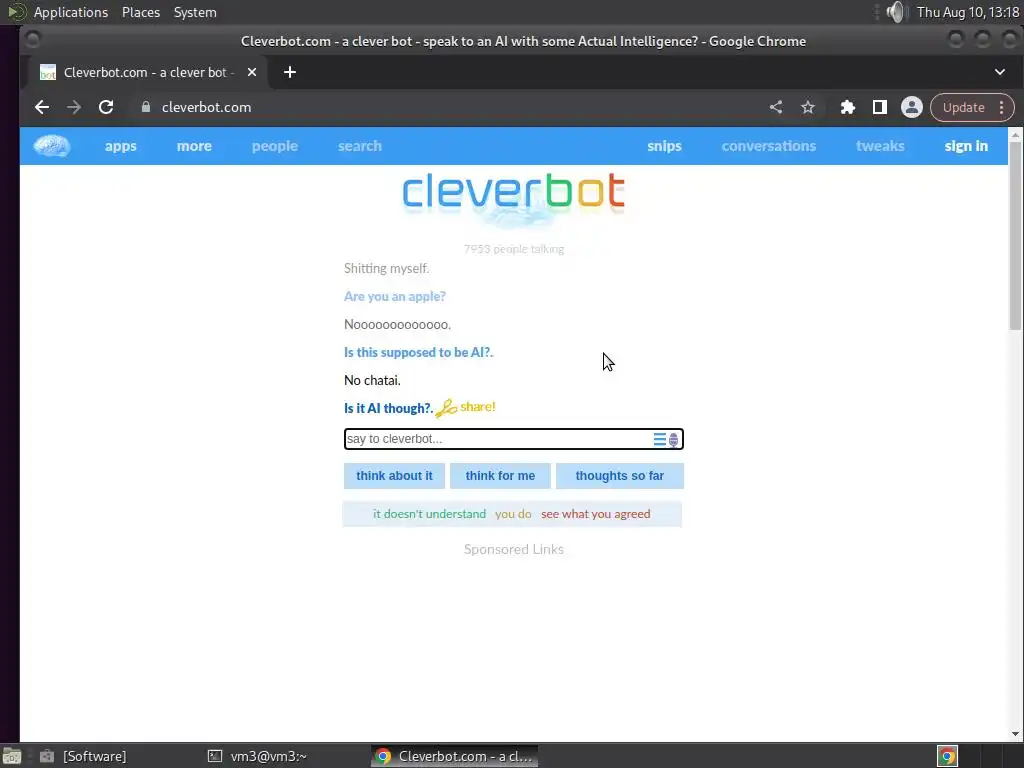Screen dimensions: 1024x768
Task: Open the Applications menu
Action: 71,12
